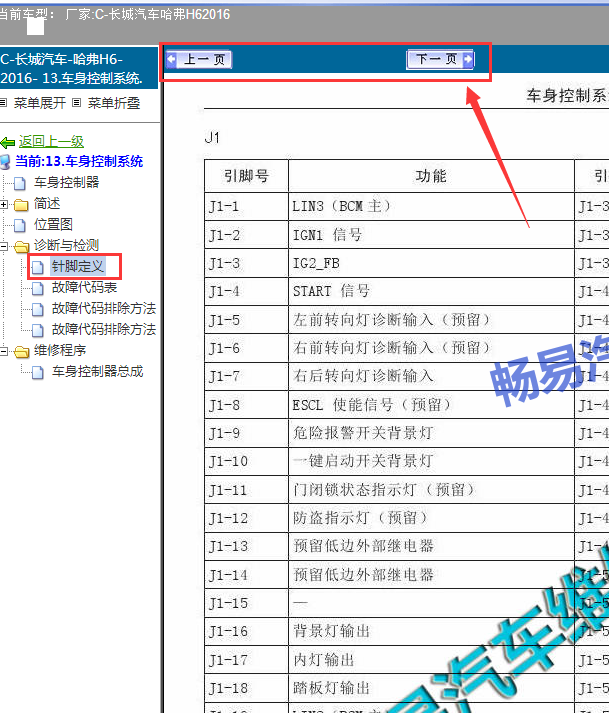Open second 故障代码排除方法 tree item
The height and width of the screenshot is (713, 609).
click(104, 329)
